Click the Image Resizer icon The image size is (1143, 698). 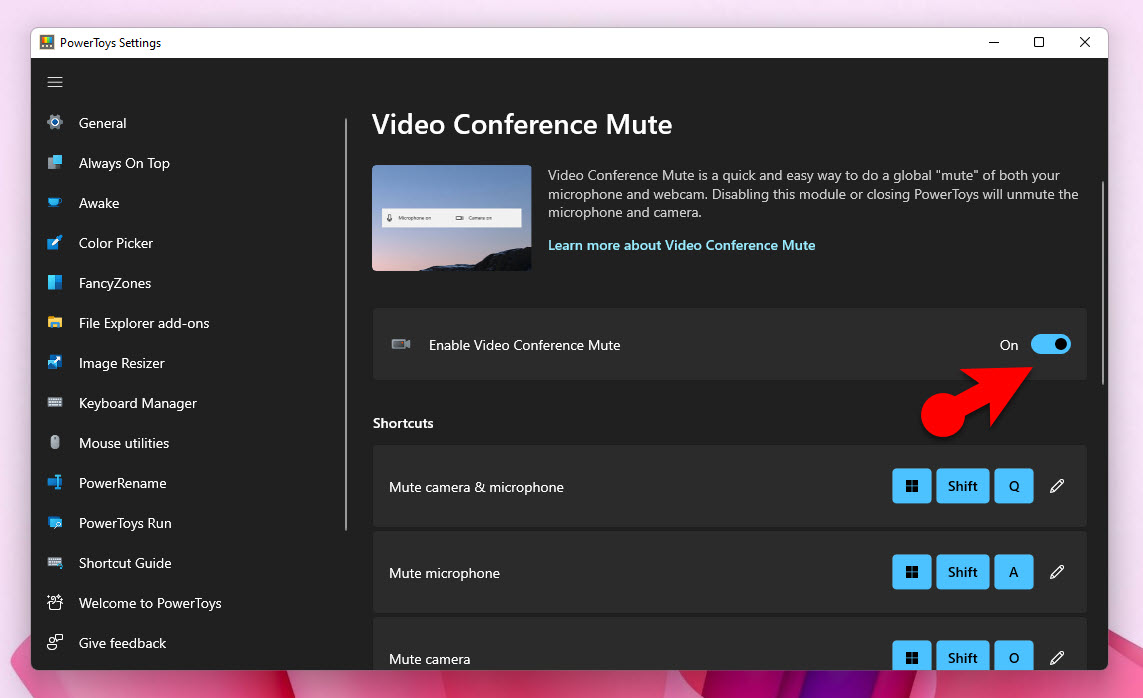pyautogui.click(x=55, y=362)
